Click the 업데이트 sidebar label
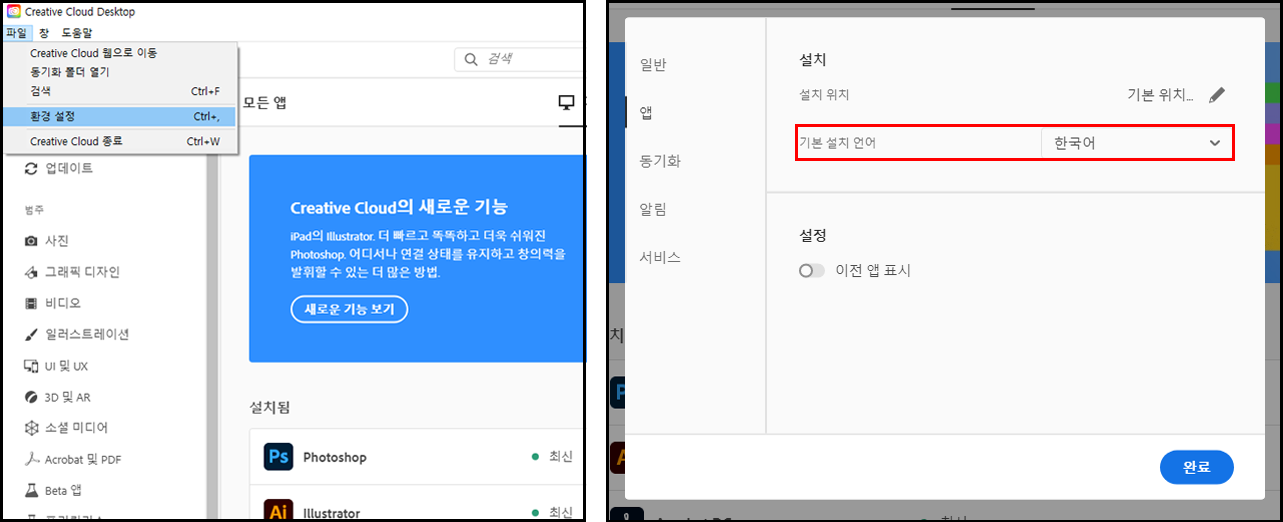 pyautogui.click(x=69, y=168)
